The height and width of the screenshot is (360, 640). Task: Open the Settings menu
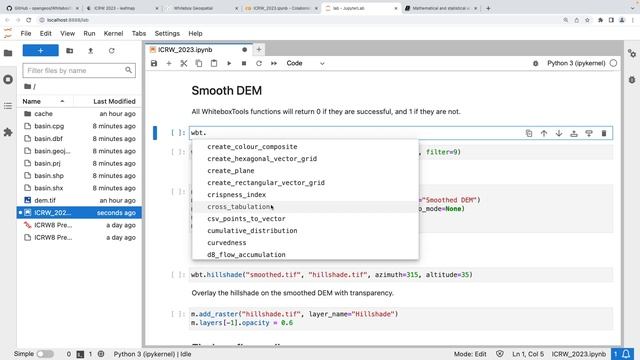[x=167, y=33]
